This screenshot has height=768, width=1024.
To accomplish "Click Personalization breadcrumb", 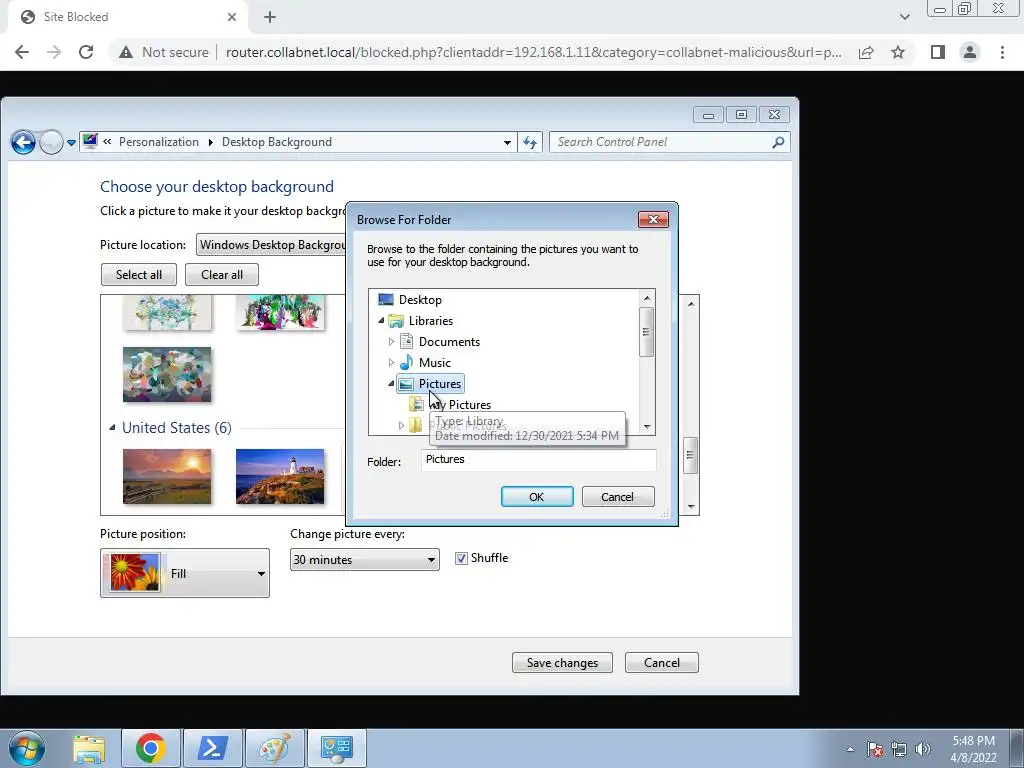I will pos(159,142).
